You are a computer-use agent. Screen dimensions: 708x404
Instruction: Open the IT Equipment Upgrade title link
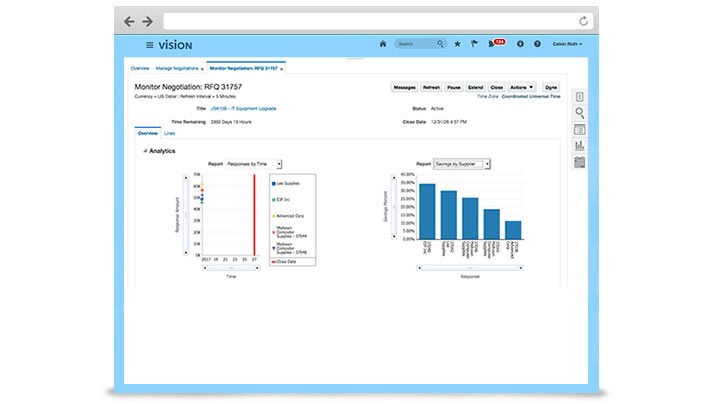click(x=243, y=108)
